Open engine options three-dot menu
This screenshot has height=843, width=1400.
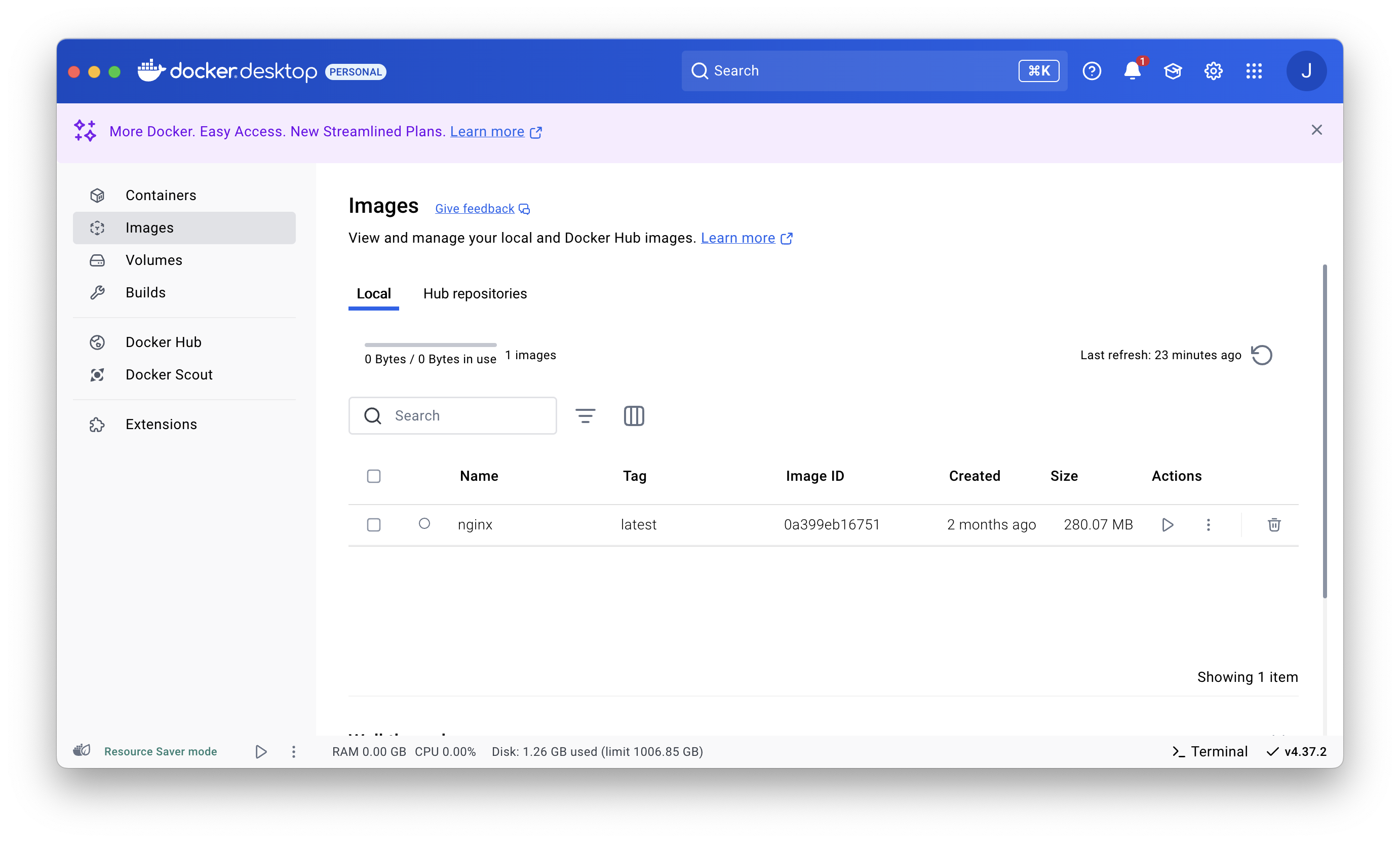click(294, 751)
